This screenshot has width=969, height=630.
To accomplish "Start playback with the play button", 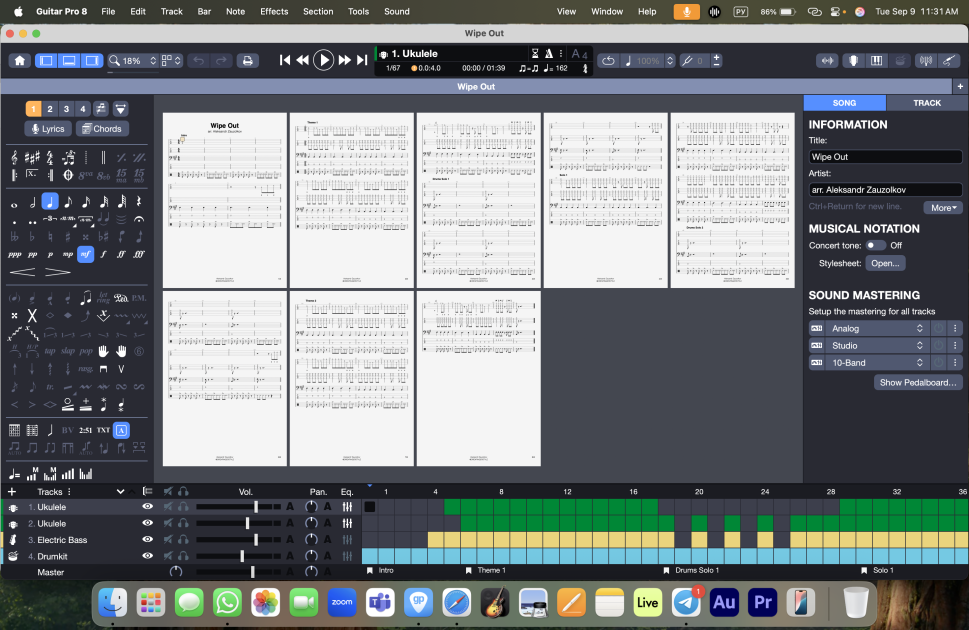I will 323,60.
